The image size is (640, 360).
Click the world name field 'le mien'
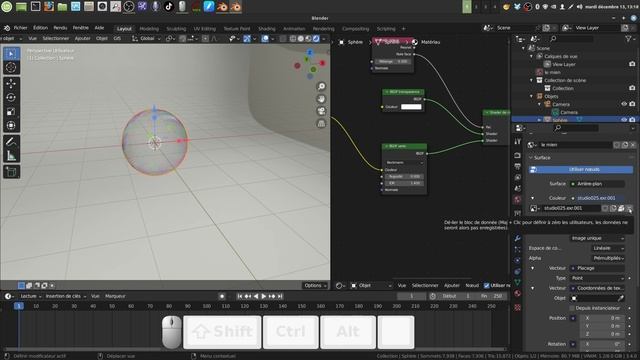tap(576, 145)
